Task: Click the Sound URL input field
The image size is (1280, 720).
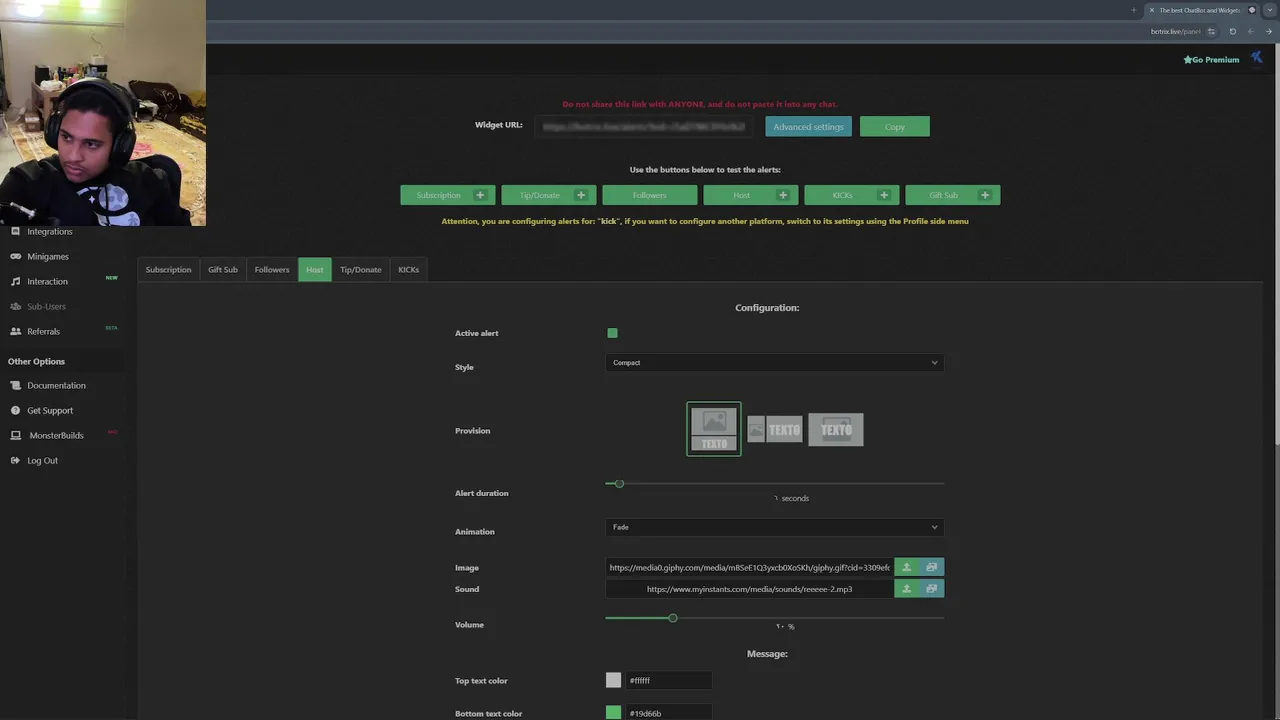Action: coord(749,589)
